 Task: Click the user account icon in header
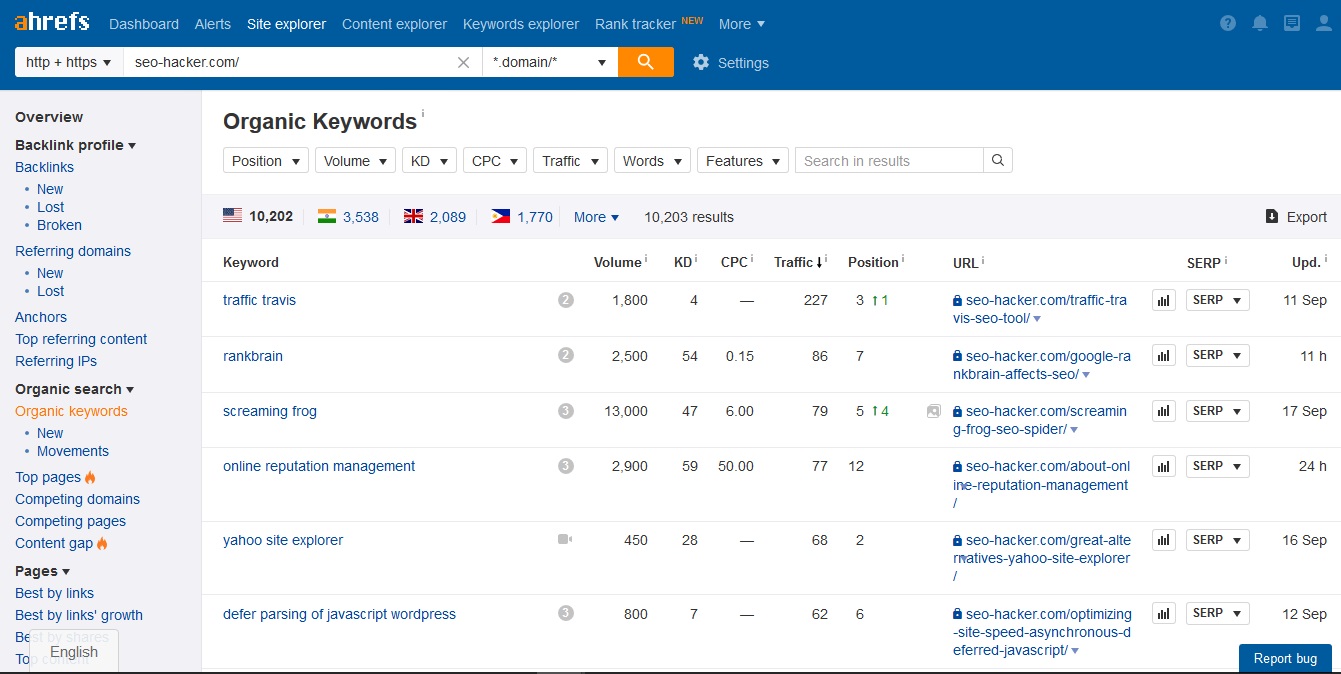(x=1323, y=24)
